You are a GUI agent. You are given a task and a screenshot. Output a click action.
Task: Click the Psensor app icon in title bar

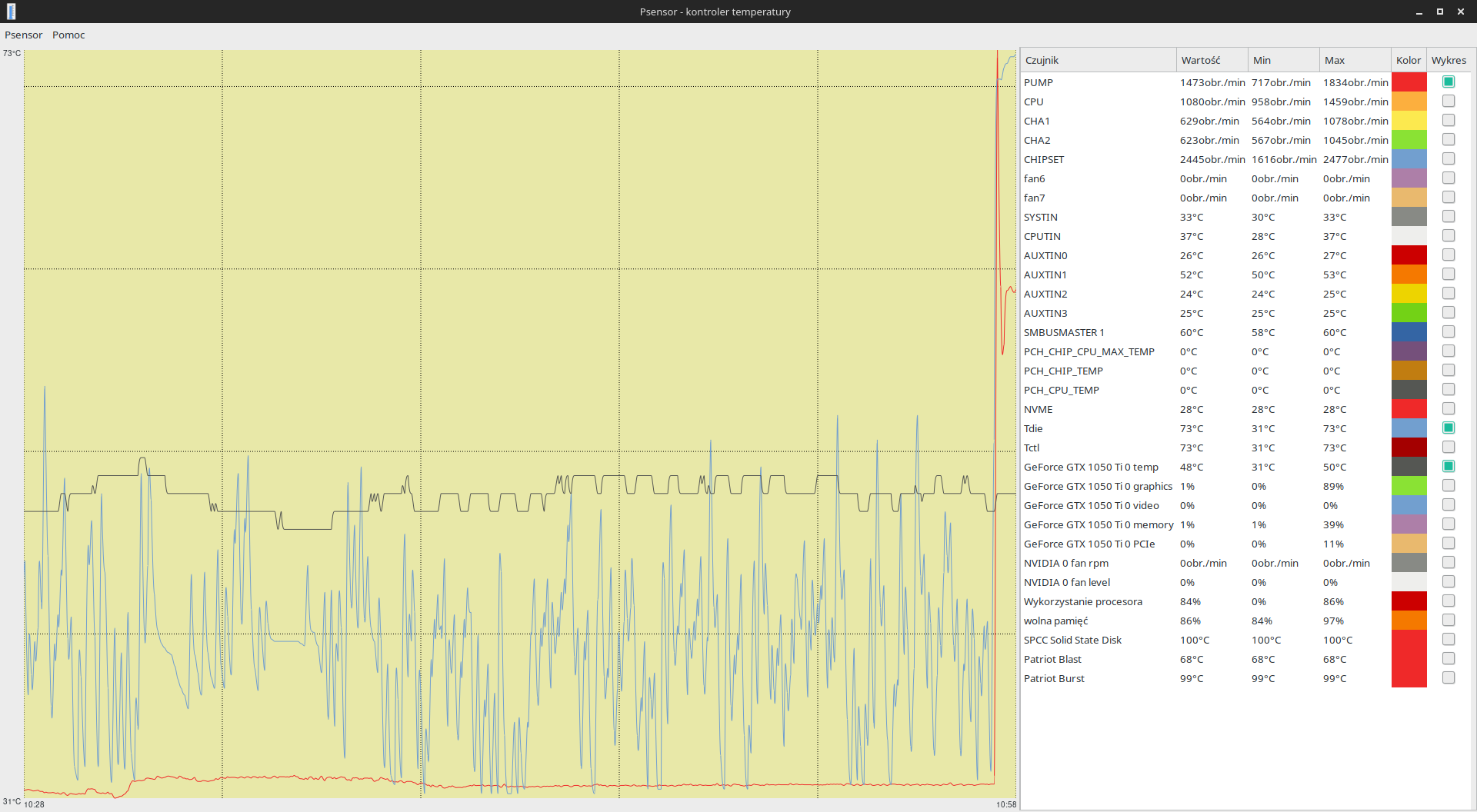(11, 12)
